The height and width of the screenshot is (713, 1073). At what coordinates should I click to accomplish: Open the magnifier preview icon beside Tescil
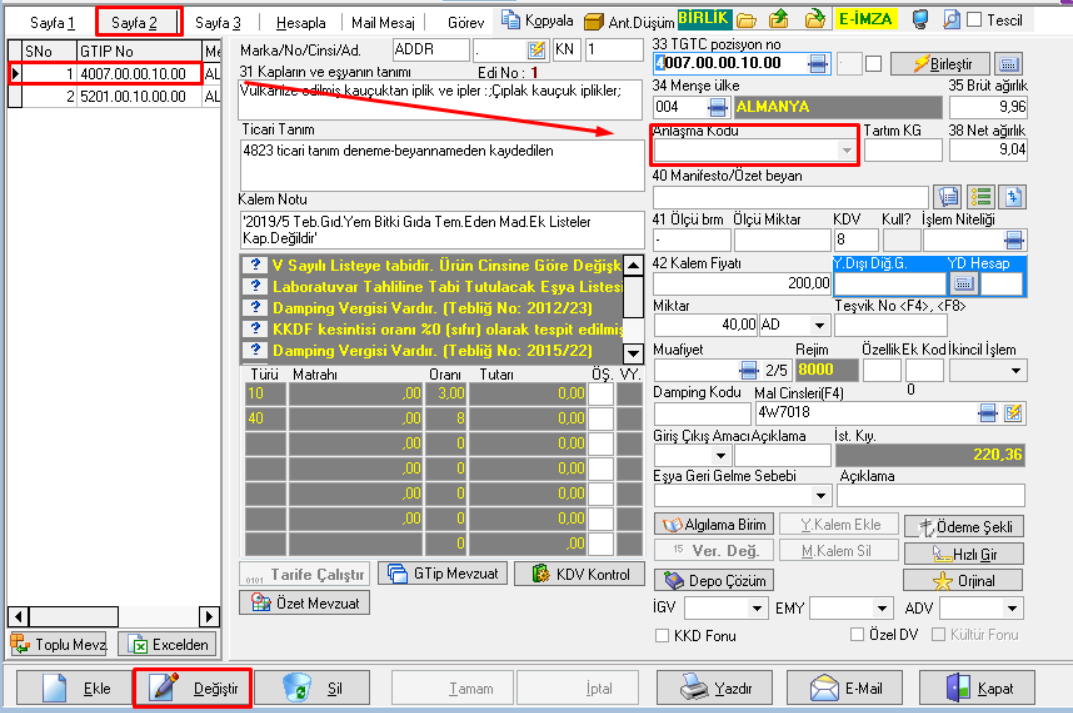[x=951, y=20]
